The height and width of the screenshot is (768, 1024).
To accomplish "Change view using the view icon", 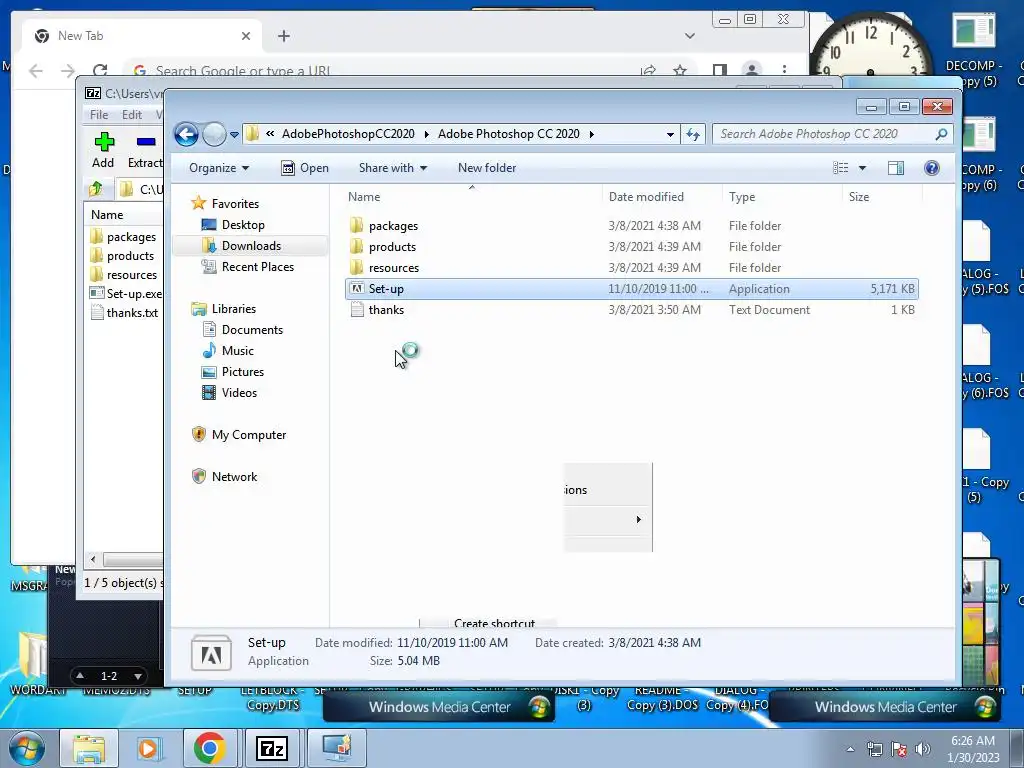I will [840, 168].
